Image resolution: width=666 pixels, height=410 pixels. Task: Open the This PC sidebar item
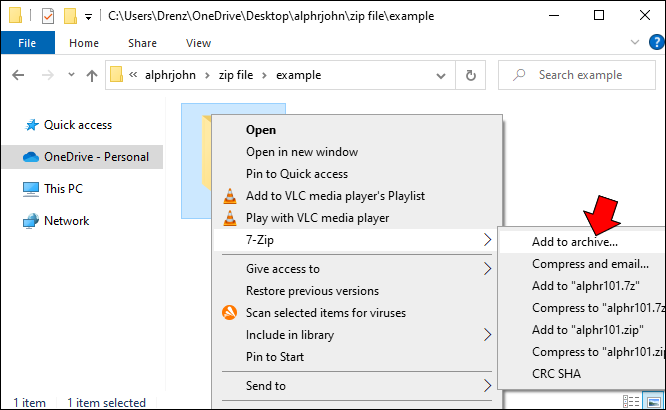pyautogui.click(x=63, y=189)
